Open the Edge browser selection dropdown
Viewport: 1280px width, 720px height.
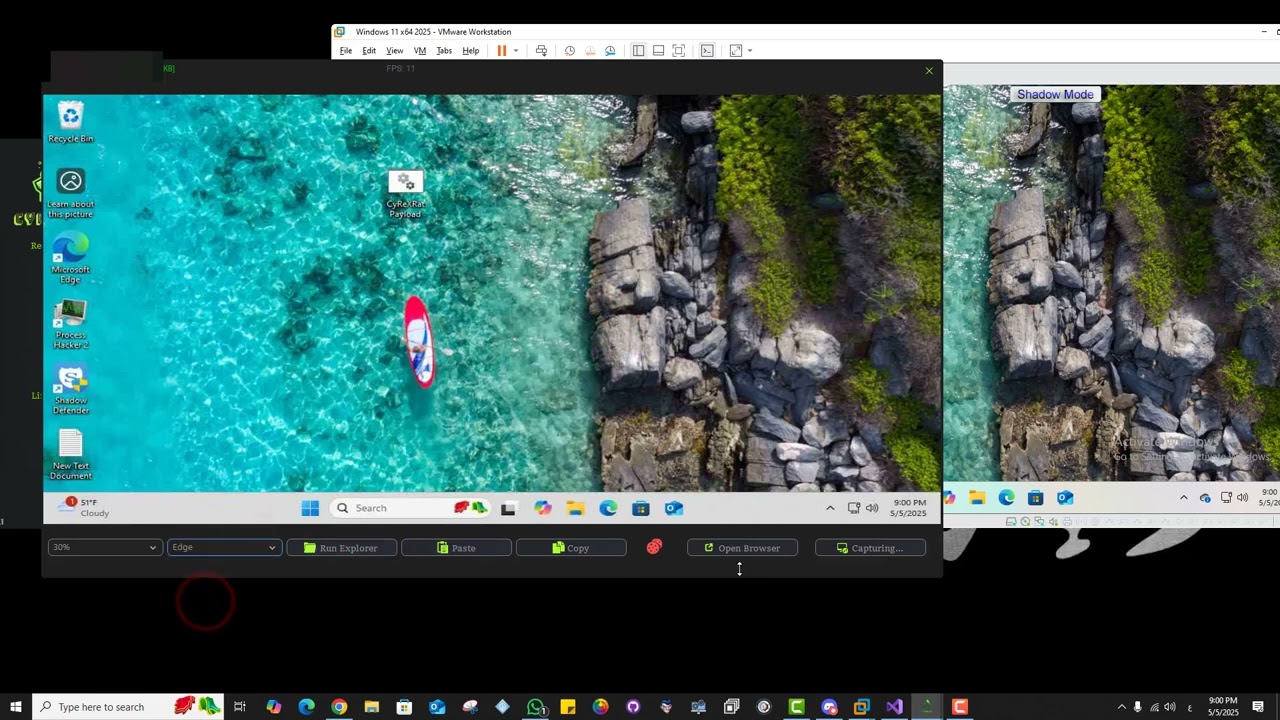click(223, 547)
